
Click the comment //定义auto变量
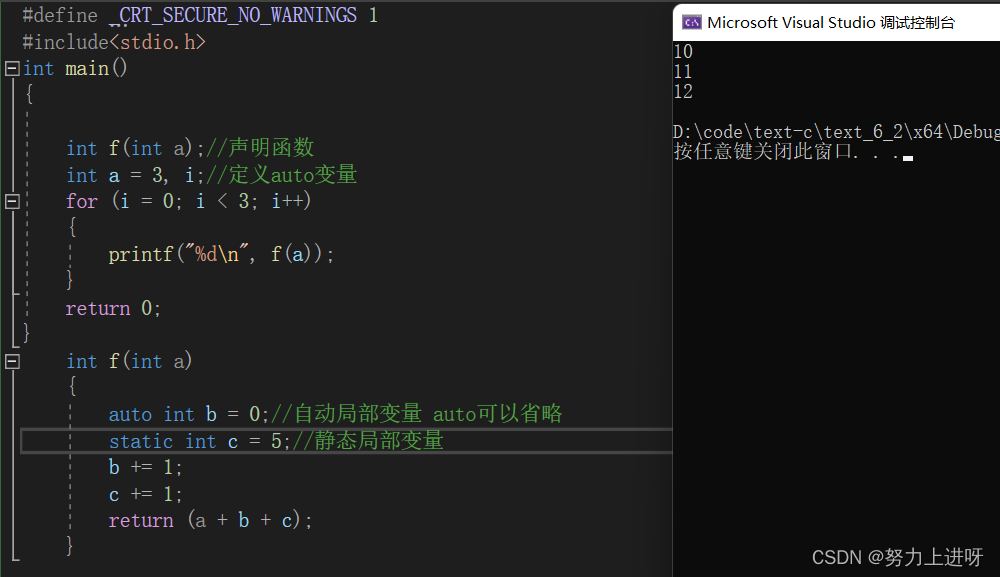point(281,175)
